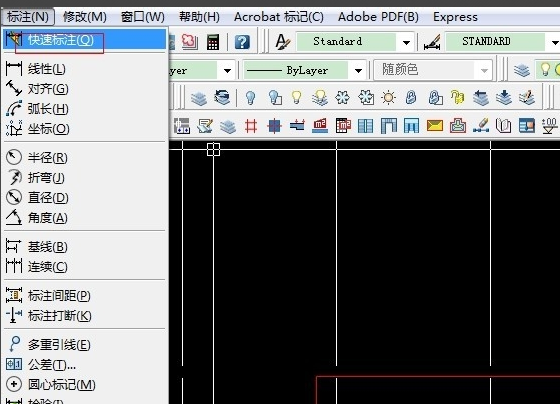Screen dimensions: 560x404
Task: Open the pink revision cloud markup icon
Action: [190, 42]
